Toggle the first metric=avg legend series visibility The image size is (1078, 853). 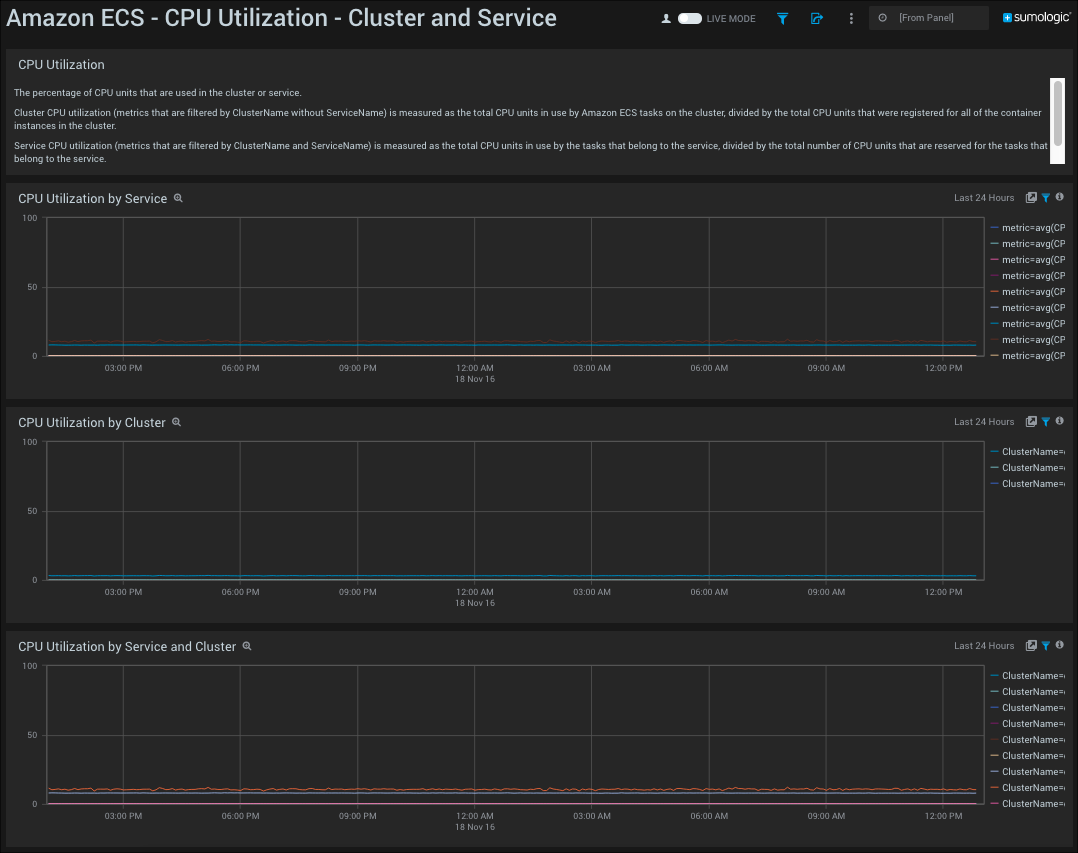click(x=1030, y=228)
